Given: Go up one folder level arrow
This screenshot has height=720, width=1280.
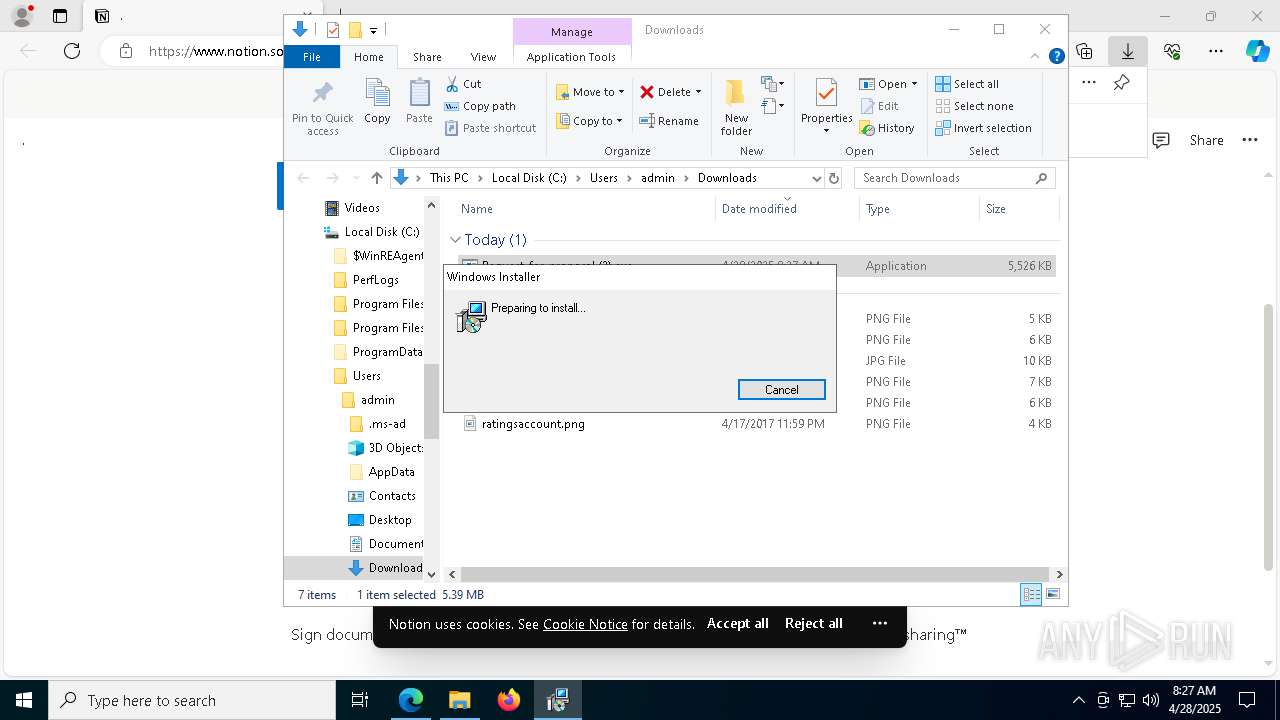Looking at the screenshot, I should (x=376, y=178).
